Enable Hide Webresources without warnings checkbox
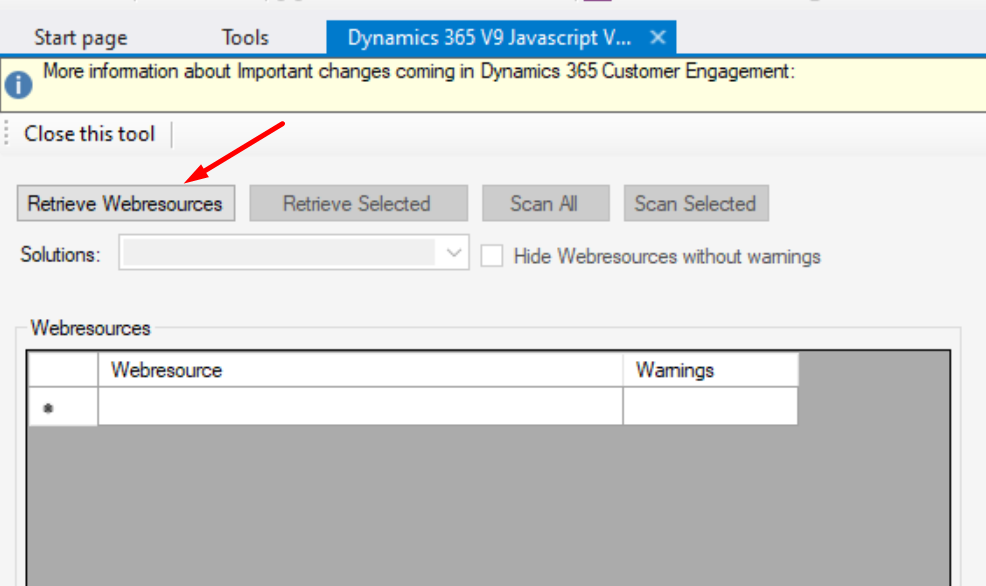986x586 pixels. tap(492, 256)
